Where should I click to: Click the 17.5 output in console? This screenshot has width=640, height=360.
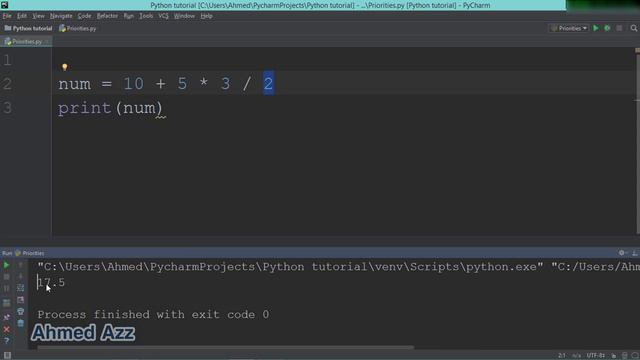(51, 282)
